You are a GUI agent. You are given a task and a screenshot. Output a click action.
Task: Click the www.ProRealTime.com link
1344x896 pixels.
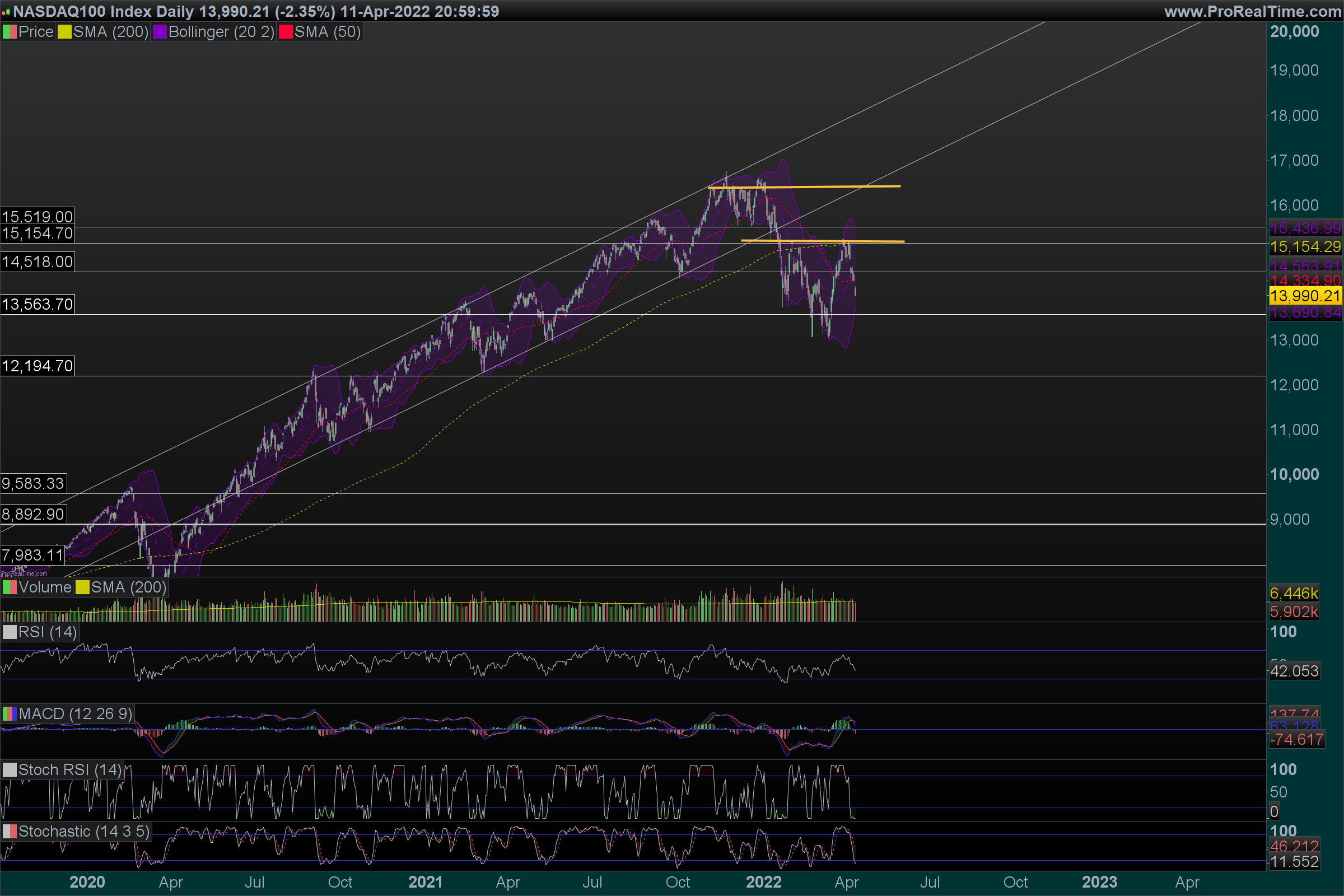(x=1253, y=11)
